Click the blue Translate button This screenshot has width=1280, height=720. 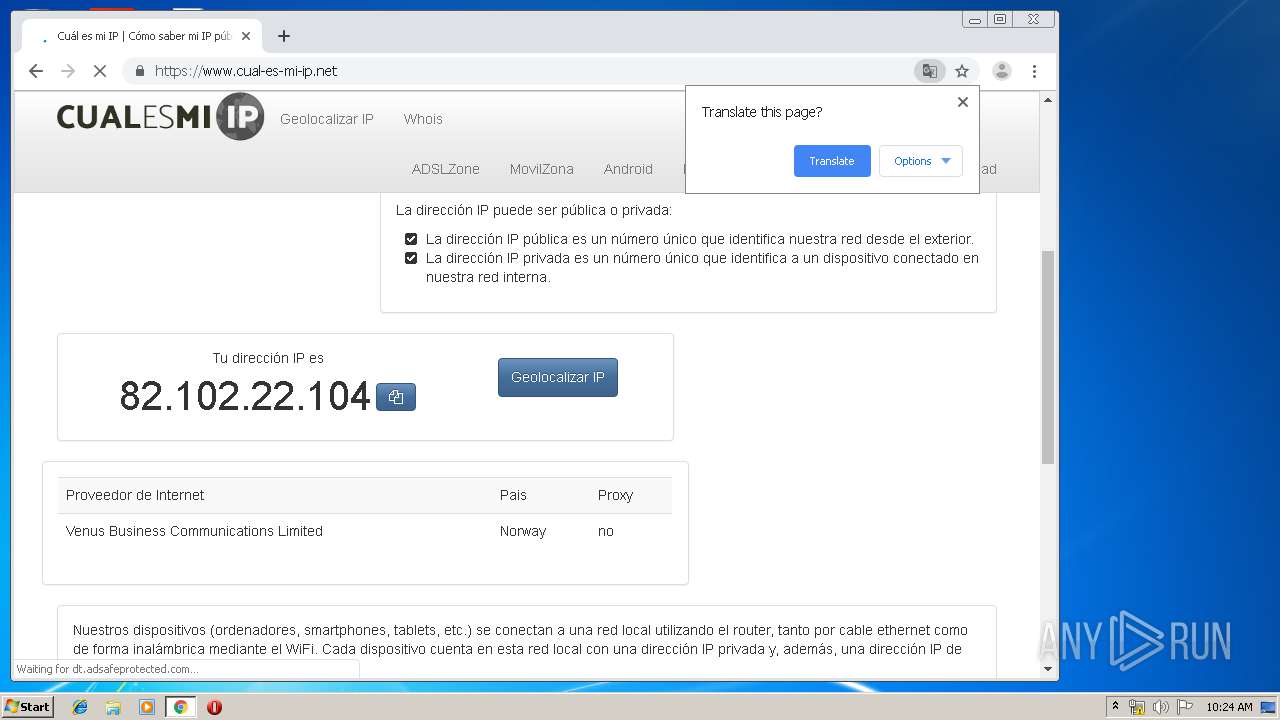tap(832, 161)
